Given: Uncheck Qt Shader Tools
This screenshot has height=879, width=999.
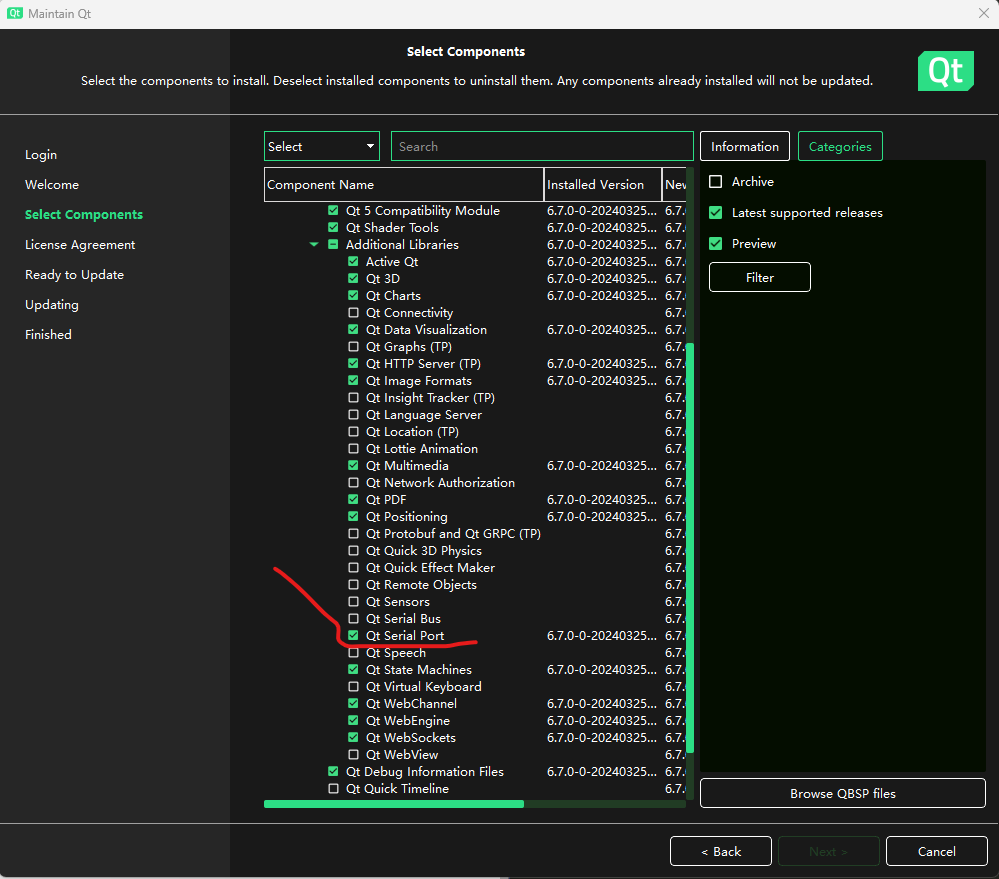Looking at the screenshot, I should coord(333,227).
